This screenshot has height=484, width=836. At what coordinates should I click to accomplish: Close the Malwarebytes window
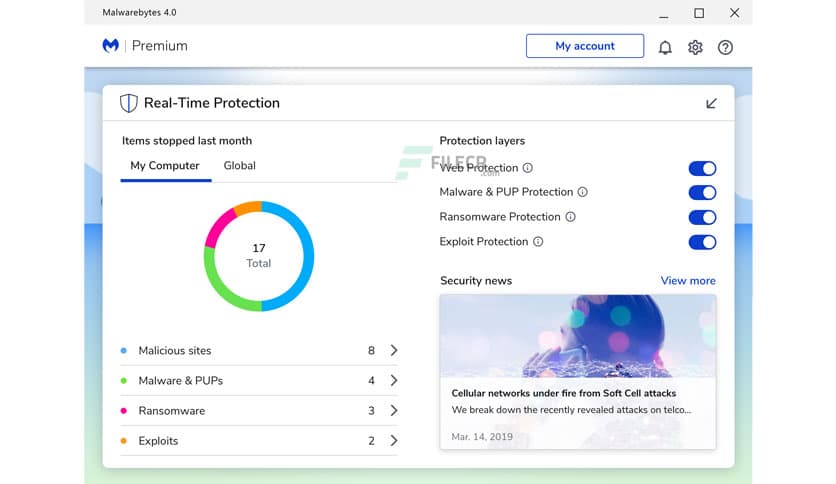point(734,12)
